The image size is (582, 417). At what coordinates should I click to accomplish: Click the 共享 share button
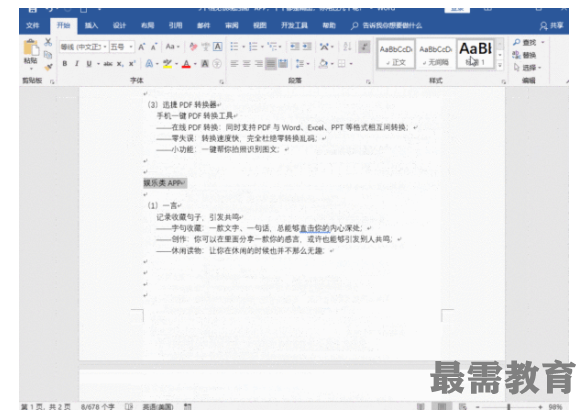(551, 26)
